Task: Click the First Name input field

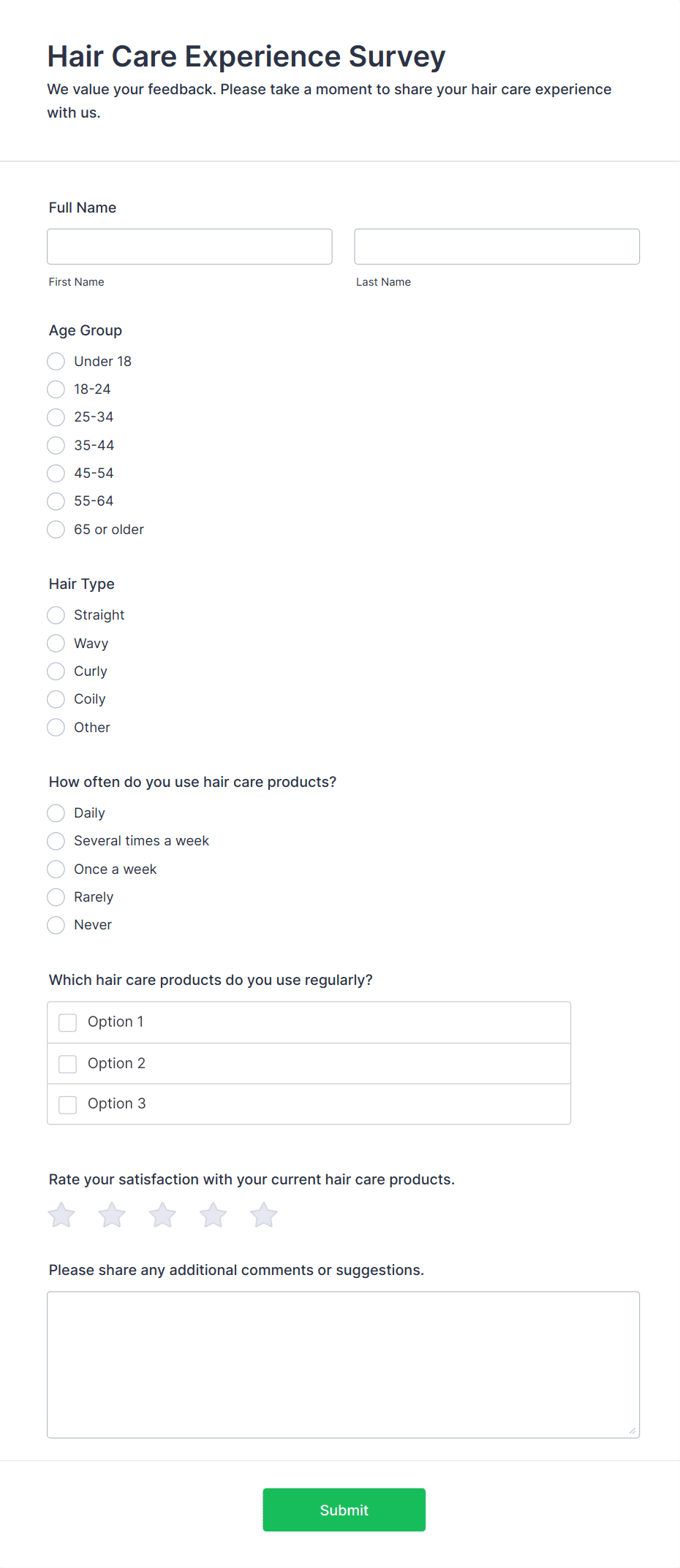Action: click(x=189, y=246)
